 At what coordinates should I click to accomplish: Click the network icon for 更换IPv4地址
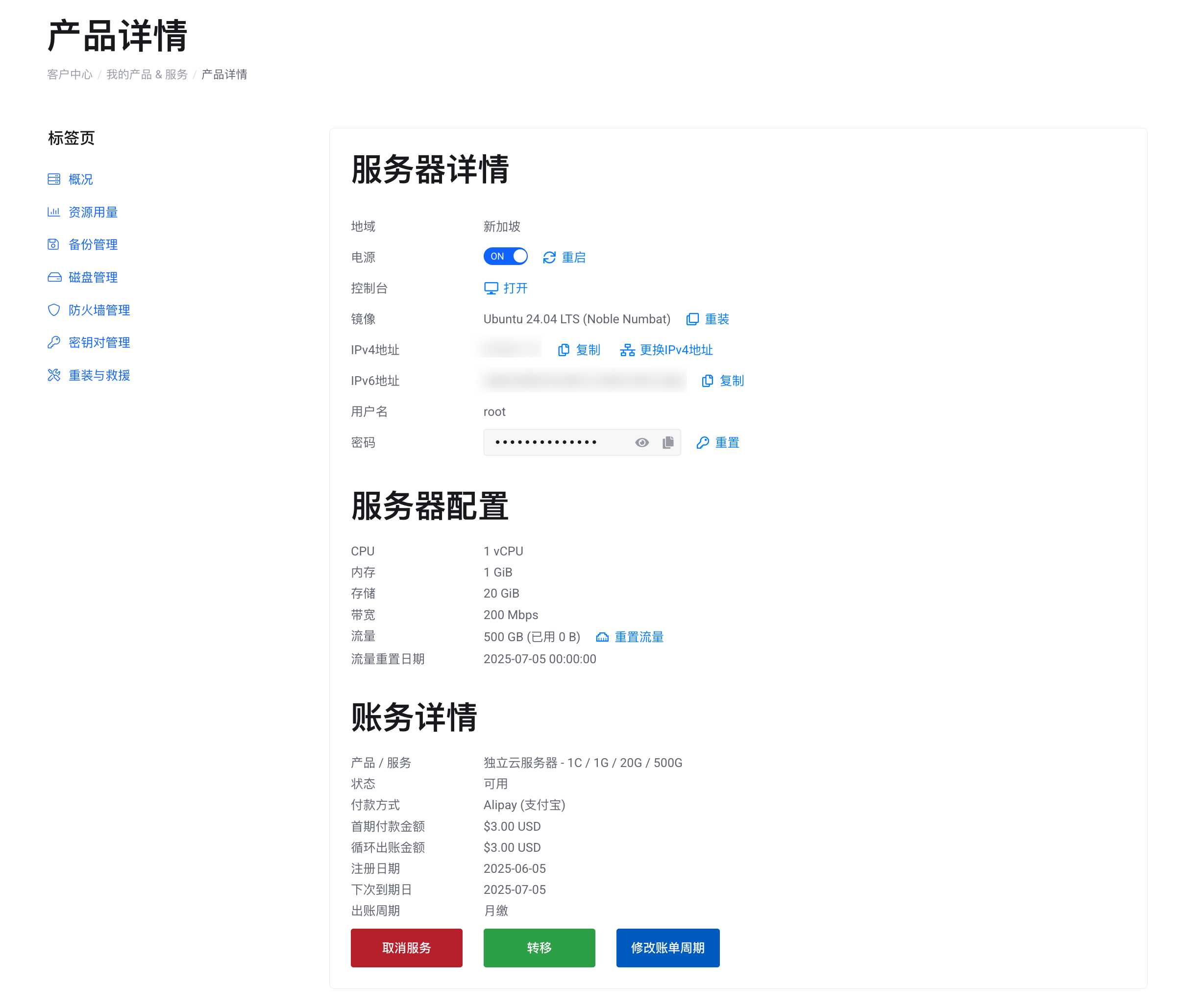click(x=627, y=350)
